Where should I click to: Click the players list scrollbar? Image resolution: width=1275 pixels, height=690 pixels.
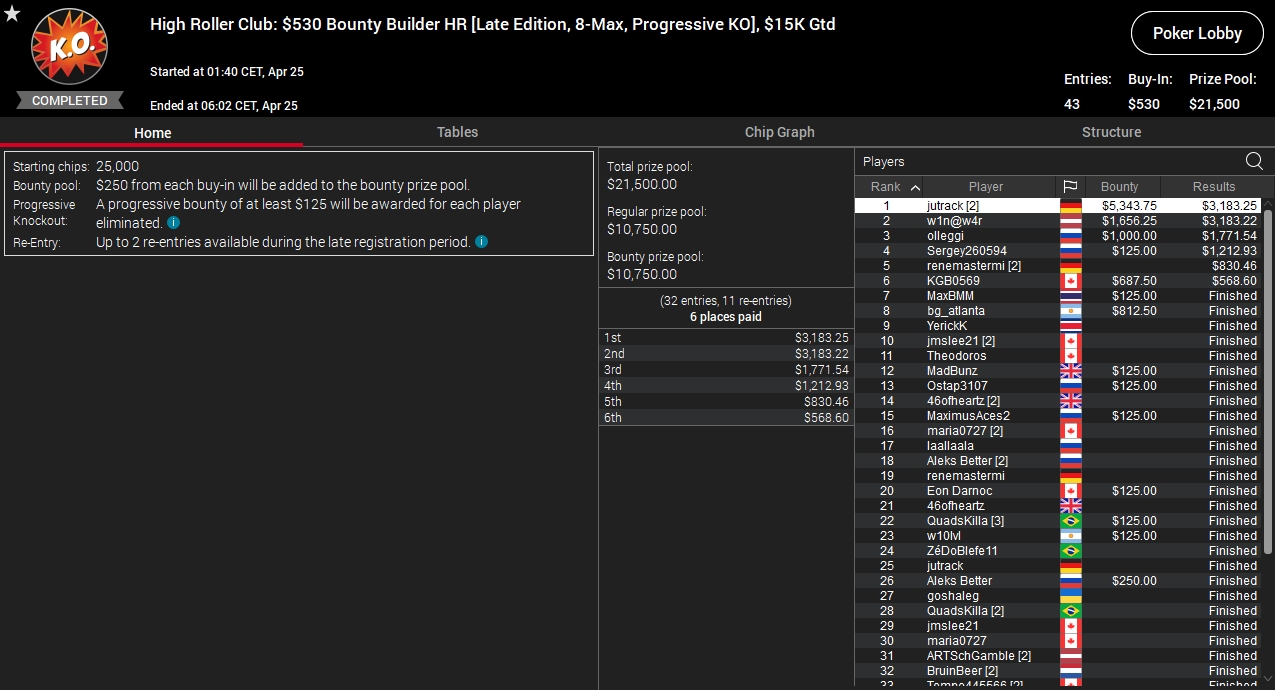1269,380
